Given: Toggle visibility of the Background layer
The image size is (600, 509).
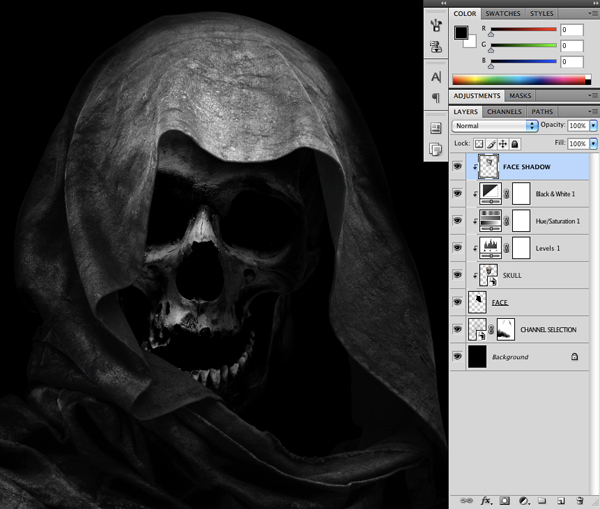Looking at the screenshot, I should 459,356.
